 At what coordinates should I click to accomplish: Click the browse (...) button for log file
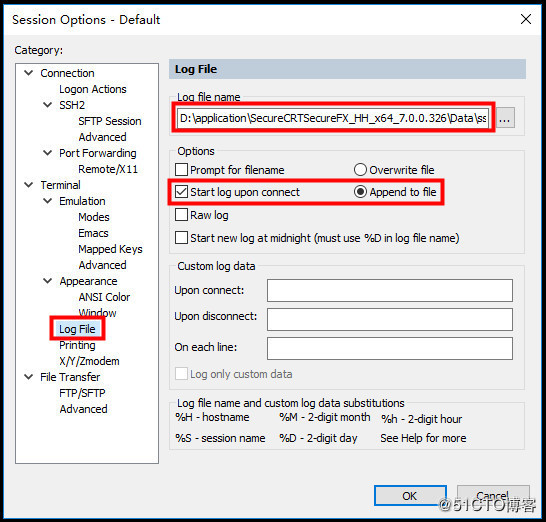pyautogui.click(x=505, y=118)
